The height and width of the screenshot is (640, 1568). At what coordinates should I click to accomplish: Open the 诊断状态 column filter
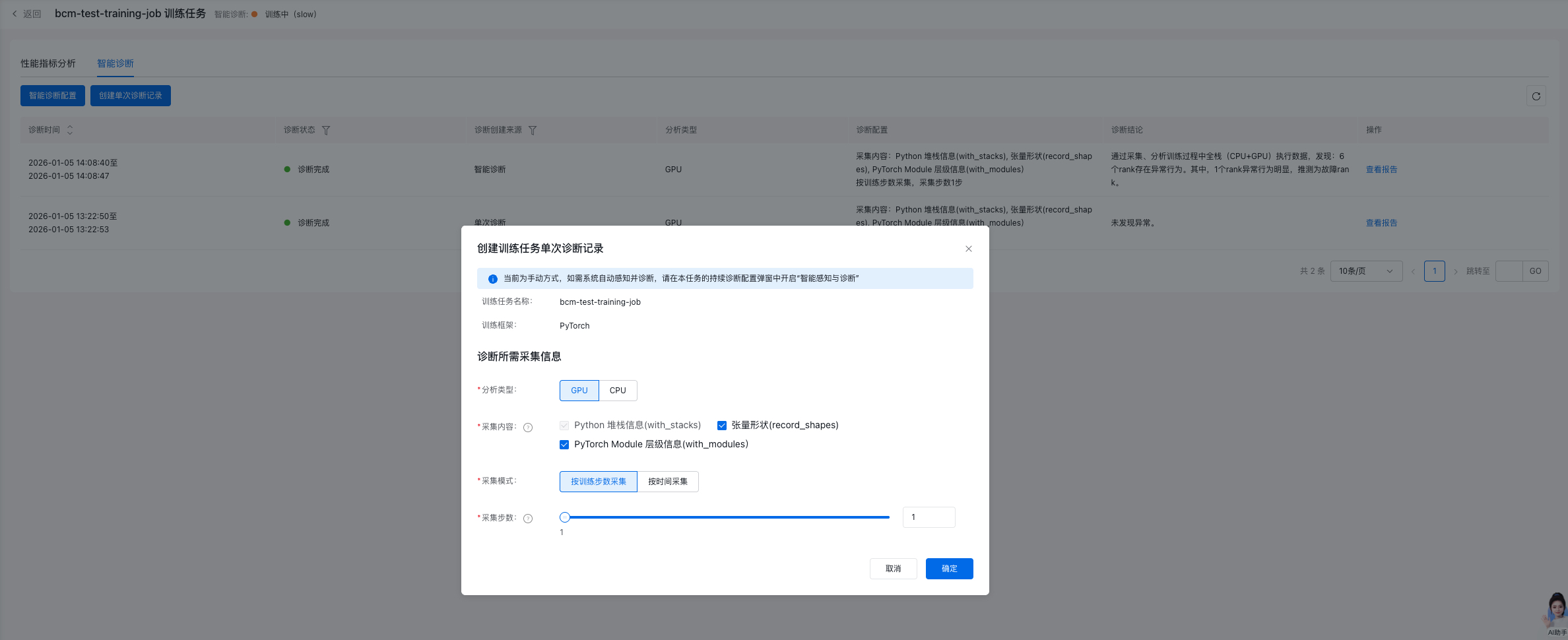pyautogui.click(x=327, y=130)
